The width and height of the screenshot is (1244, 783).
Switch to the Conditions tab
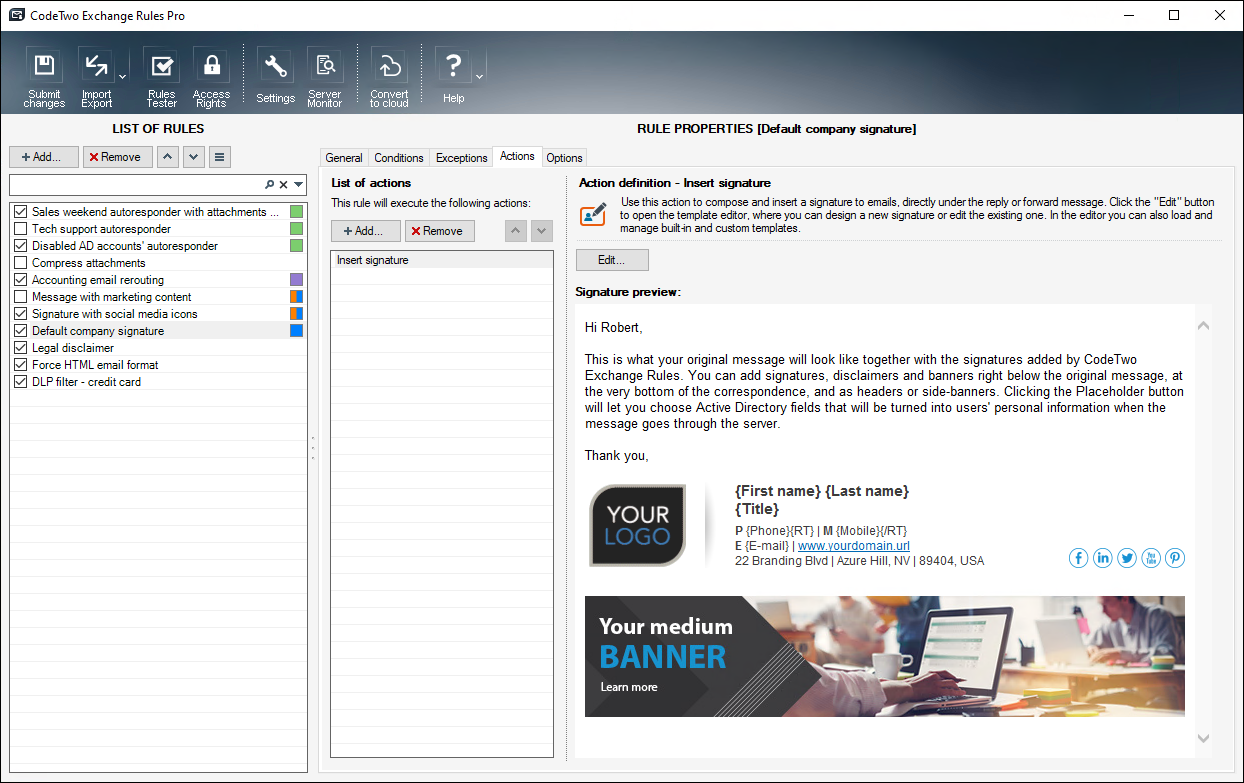click(x=399, y=158)
